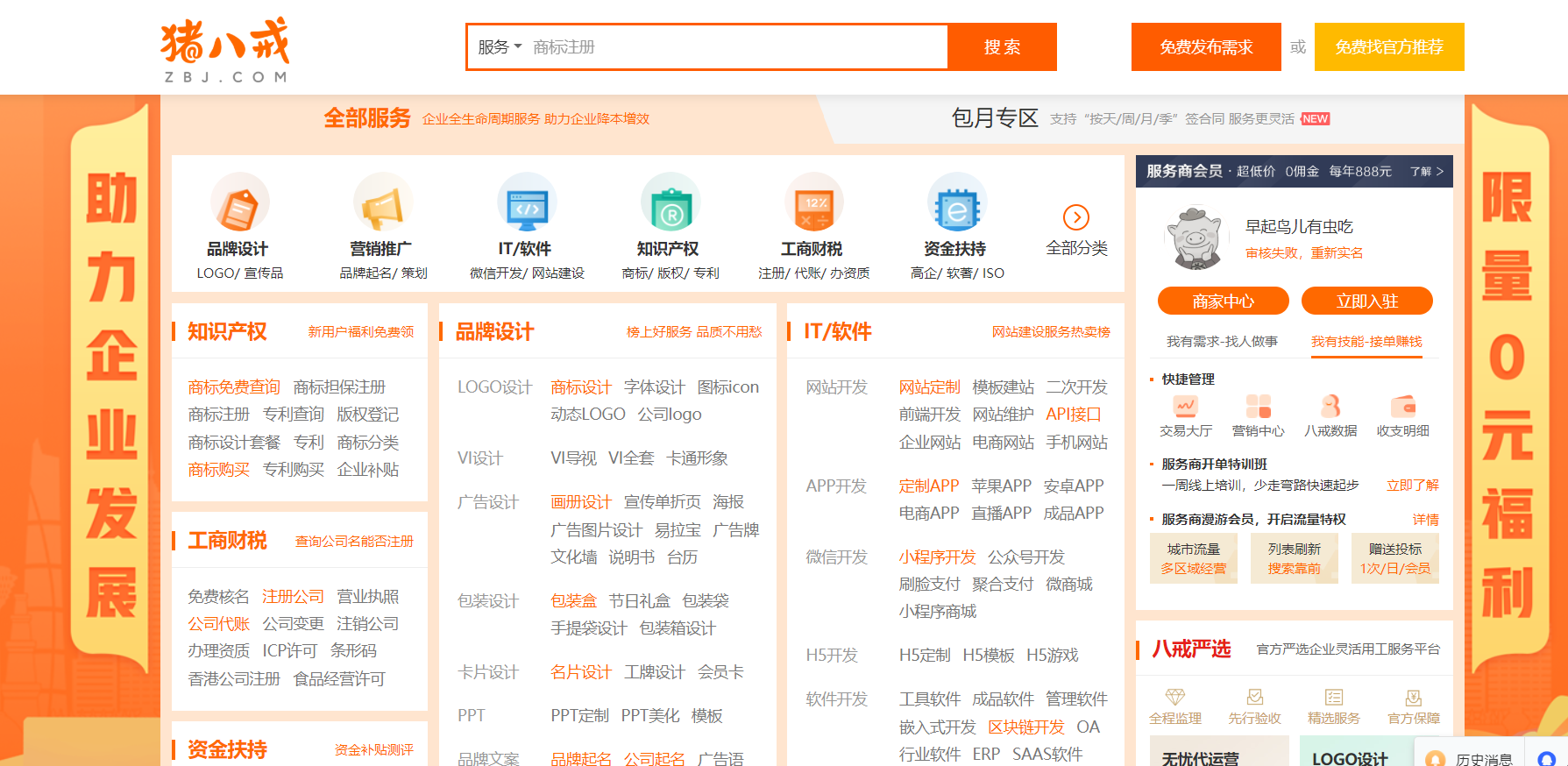This screenshot has height=766, width=1568.
Task: Click the 官方保障 icon
Action: (1413, 697)
